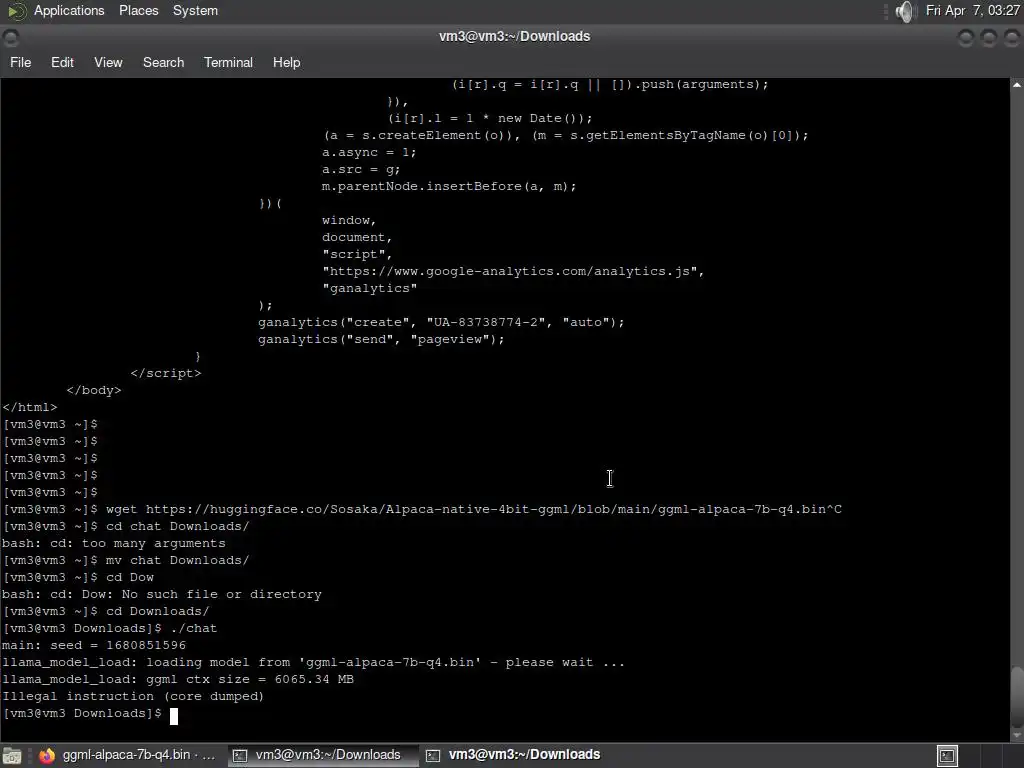Open the Places menu

coord(138,10)
